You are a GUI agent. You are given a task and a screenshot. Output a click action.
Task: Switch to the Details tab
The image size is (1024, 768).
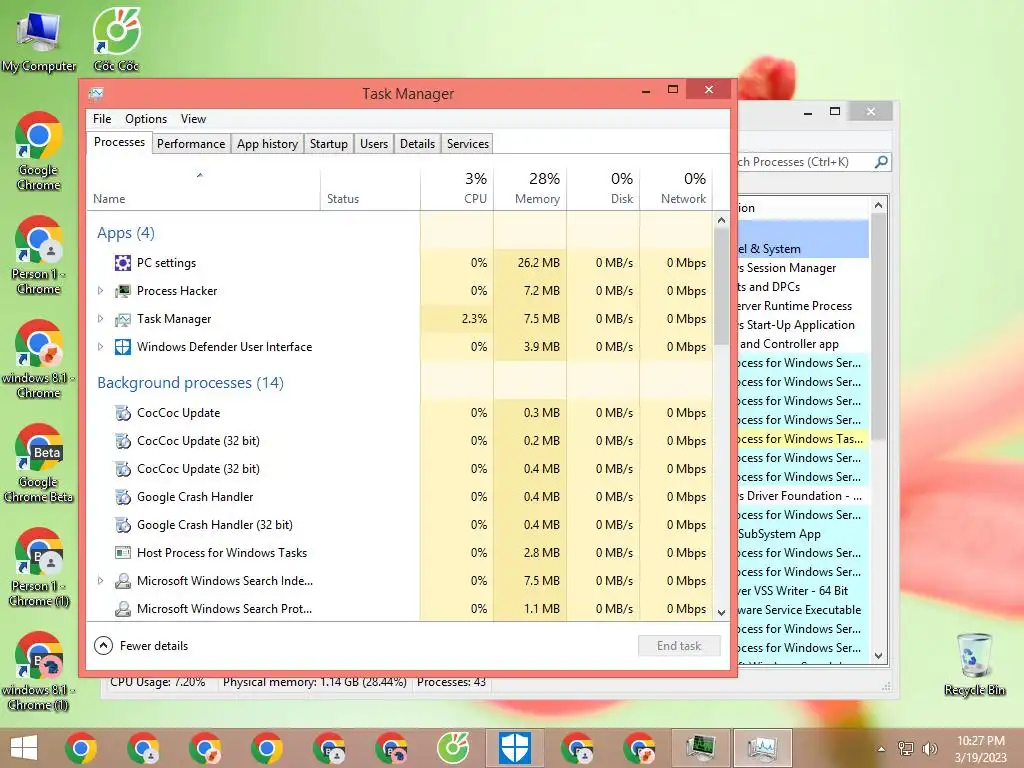click(417, 144)
